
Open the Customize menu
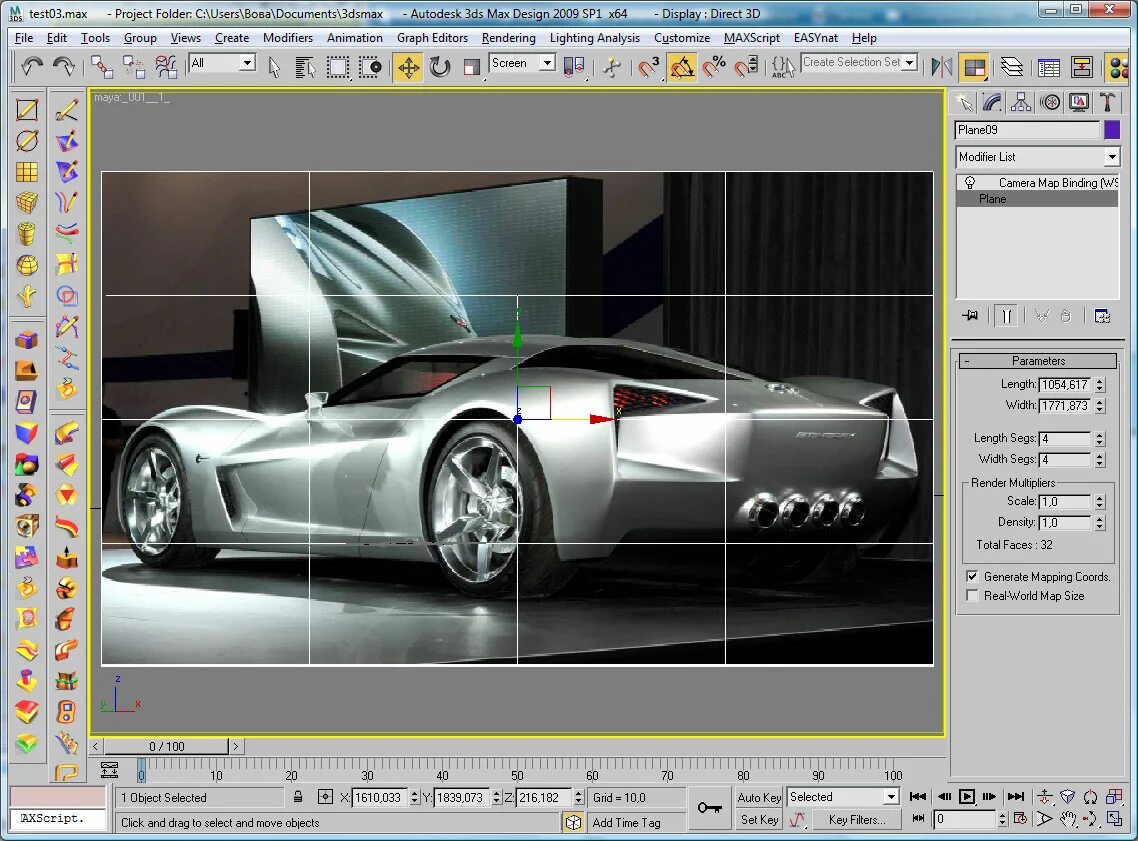tap(682, 38)
